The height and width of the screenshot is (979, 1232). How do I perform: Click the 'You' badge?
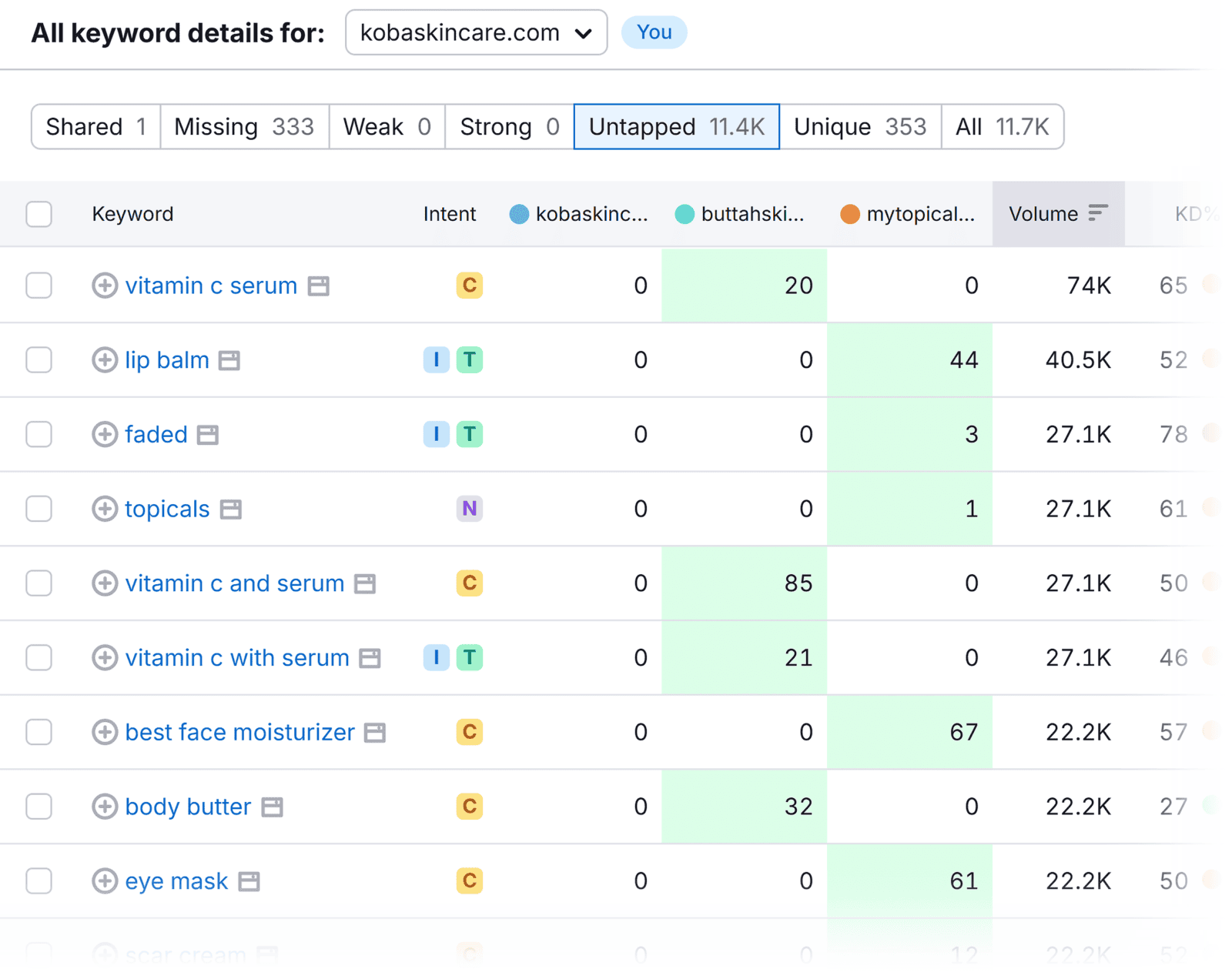pos(654,32)
